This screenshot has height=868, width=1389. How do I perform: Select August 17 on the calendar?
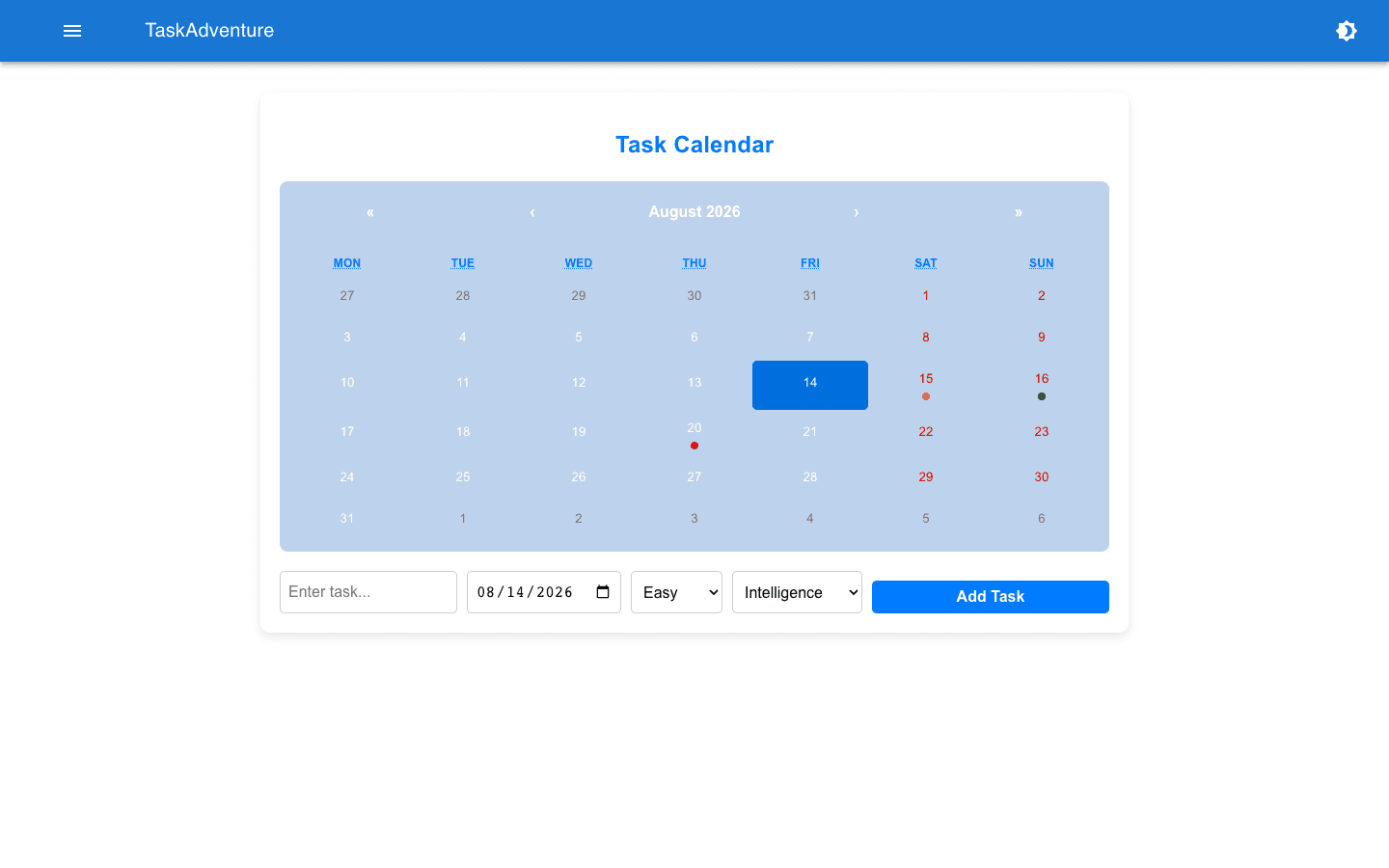click(x=347, y=434)
